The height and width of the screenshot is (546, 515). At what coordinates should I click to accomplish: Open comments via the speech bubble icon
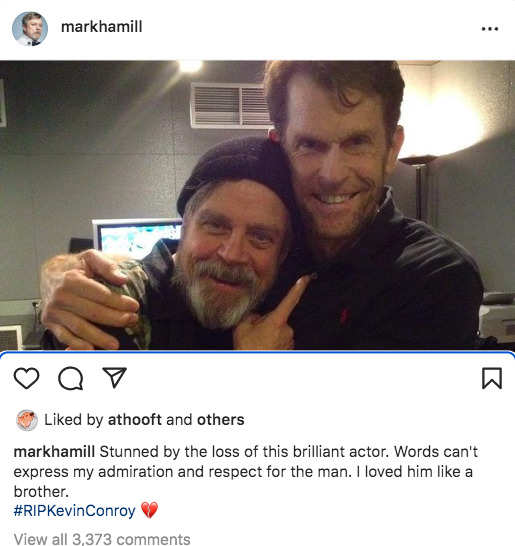click(71, 378)
